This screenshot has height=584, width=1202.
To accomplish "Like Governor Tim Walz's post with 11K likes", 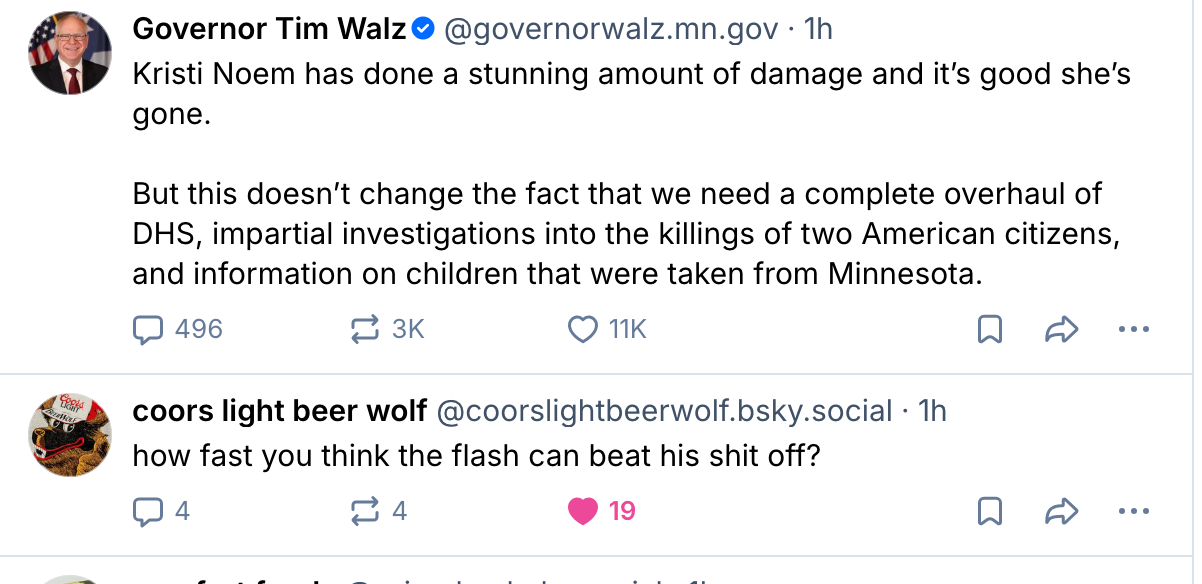I will click(582, 329).
